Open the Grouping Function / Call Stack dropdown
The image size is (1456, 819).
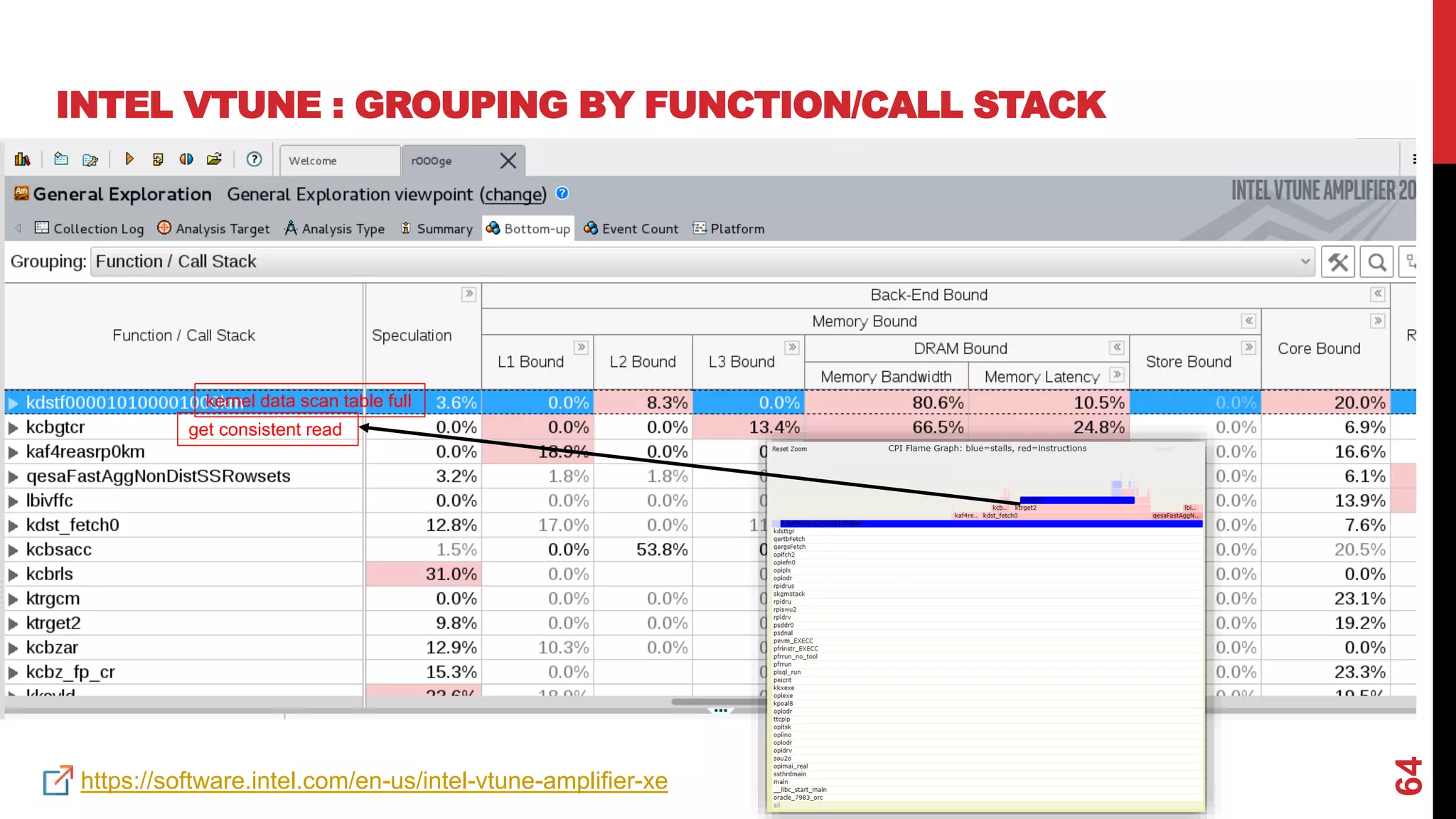(702, 262)
